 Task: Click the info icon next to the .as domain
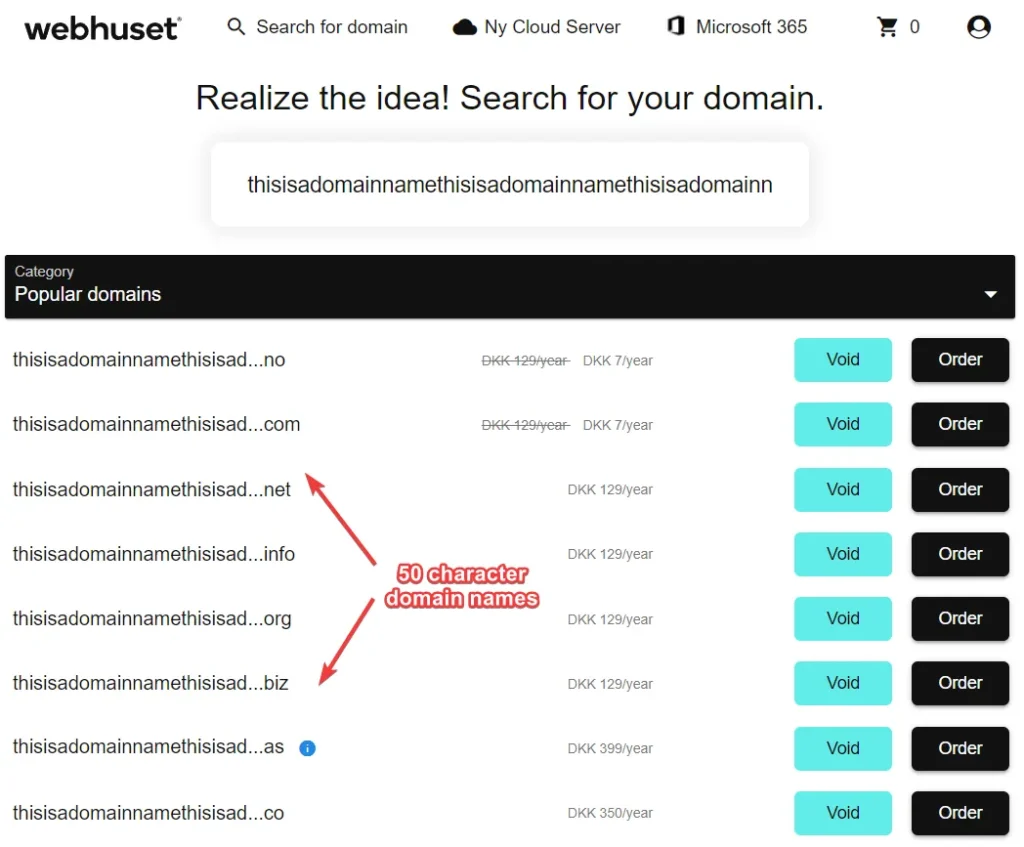[x=308, y=748]
